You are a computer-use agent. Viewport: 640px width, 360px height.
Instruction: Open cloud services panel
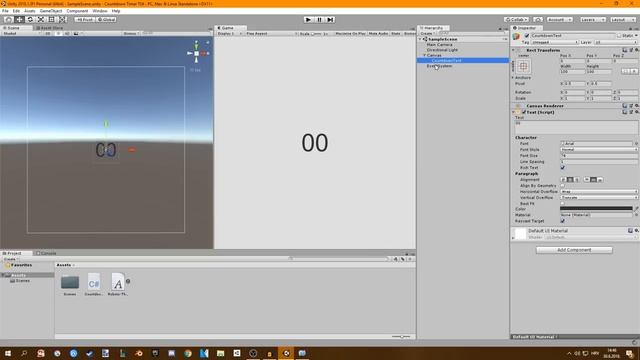(538, 20)
